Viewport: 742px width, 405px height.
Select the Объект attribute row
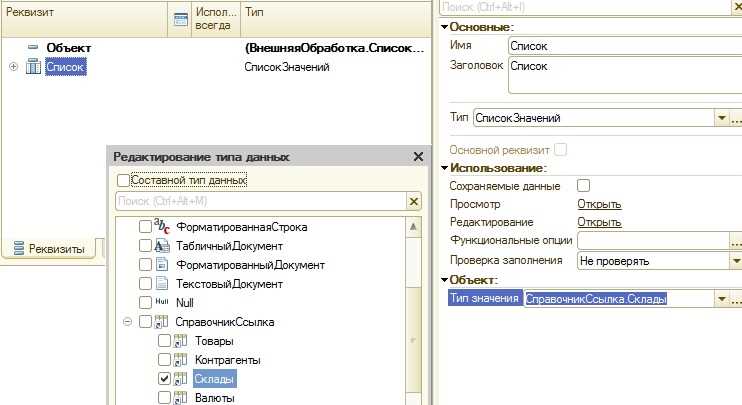click(x=216, y=48)
